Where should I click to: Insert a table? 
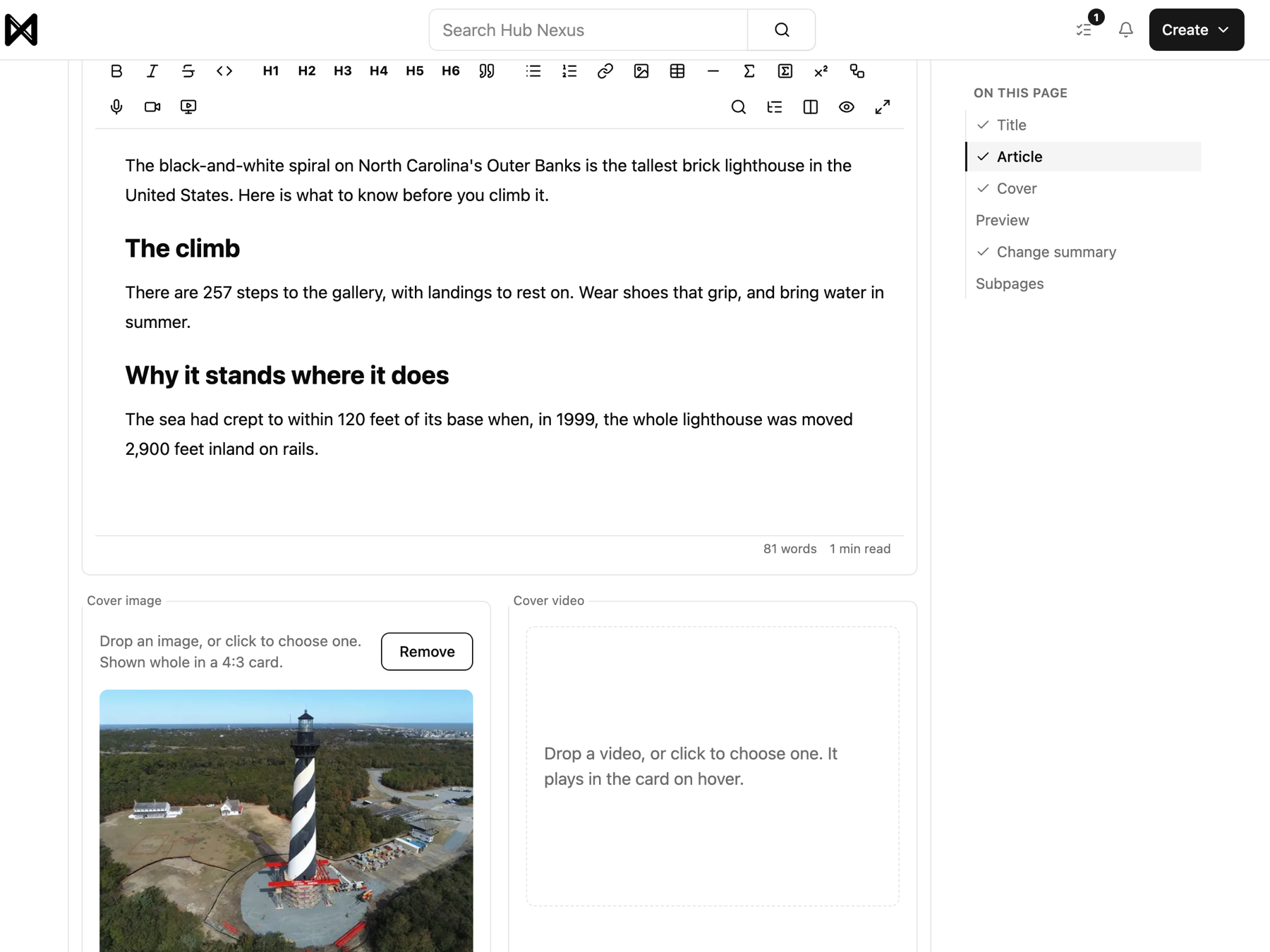click(677, 71)
